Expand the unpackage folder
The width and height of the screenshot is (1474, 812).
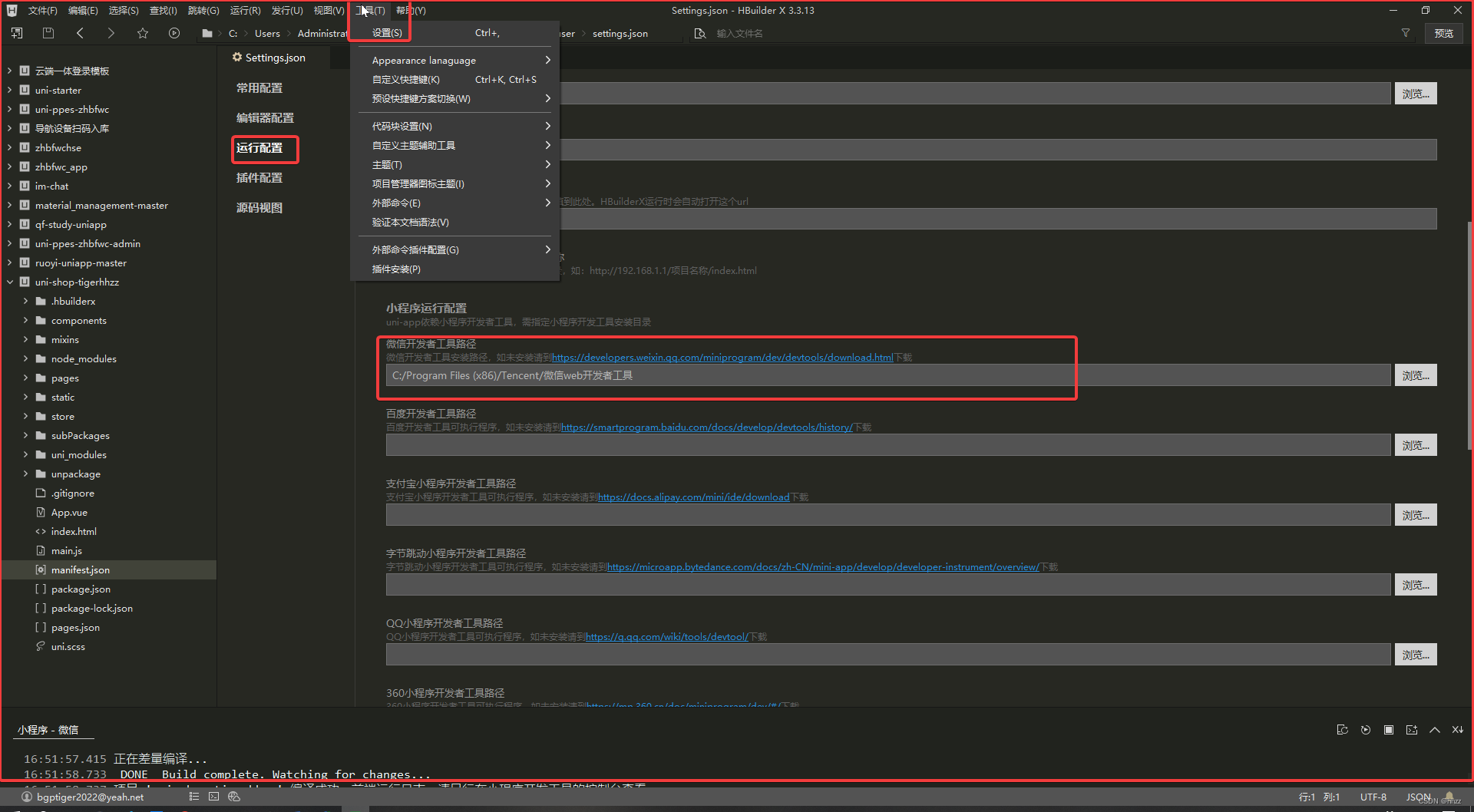[x=25, y=474]
